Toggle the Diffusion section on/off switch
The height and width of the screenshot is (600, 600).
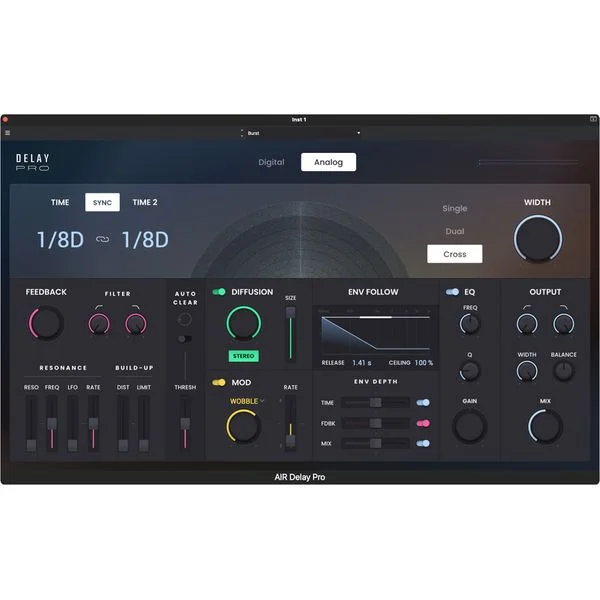(219, 292)
